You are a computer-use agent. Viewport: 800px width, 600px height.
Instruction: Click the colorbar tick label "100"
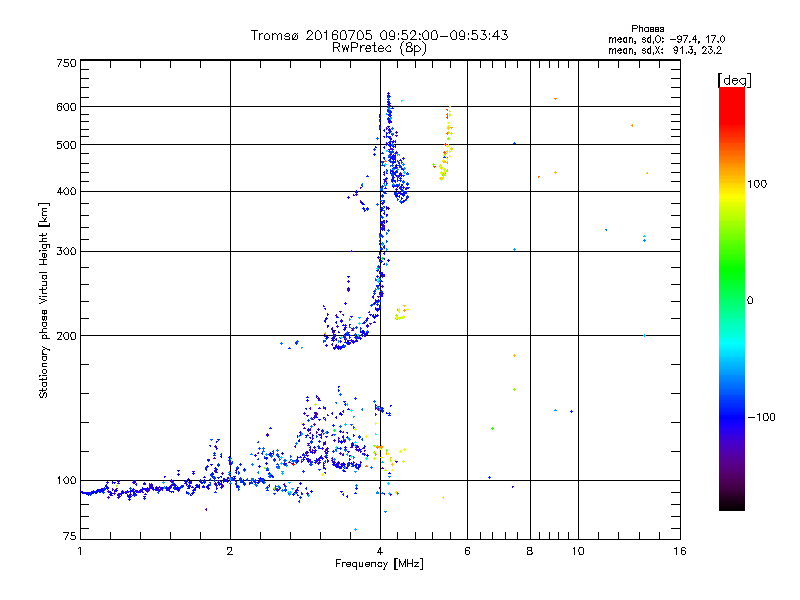(x=757, y=184)
